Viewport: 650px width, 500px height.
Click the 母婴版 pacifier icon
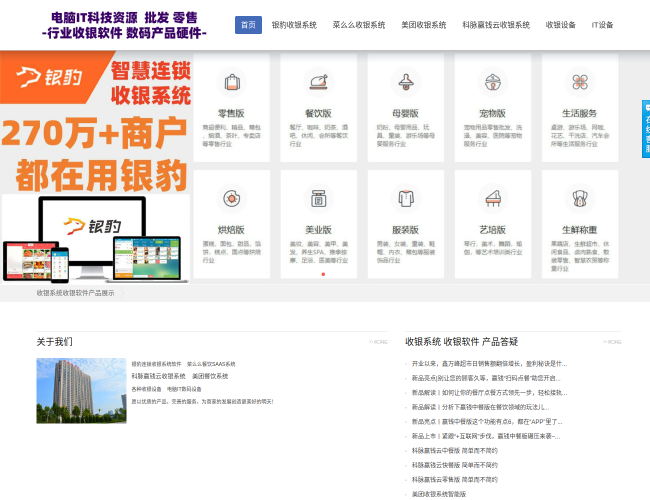(x=406, y=82)
